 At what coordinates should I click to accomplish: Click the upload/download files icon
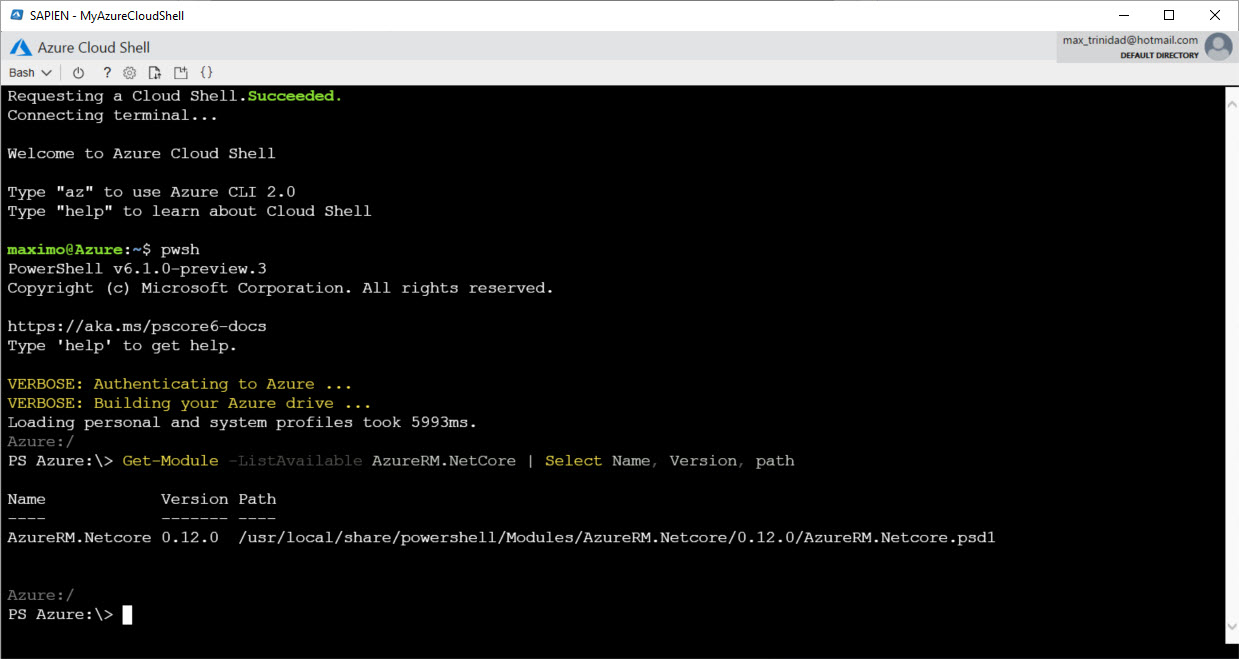[154, 72]
